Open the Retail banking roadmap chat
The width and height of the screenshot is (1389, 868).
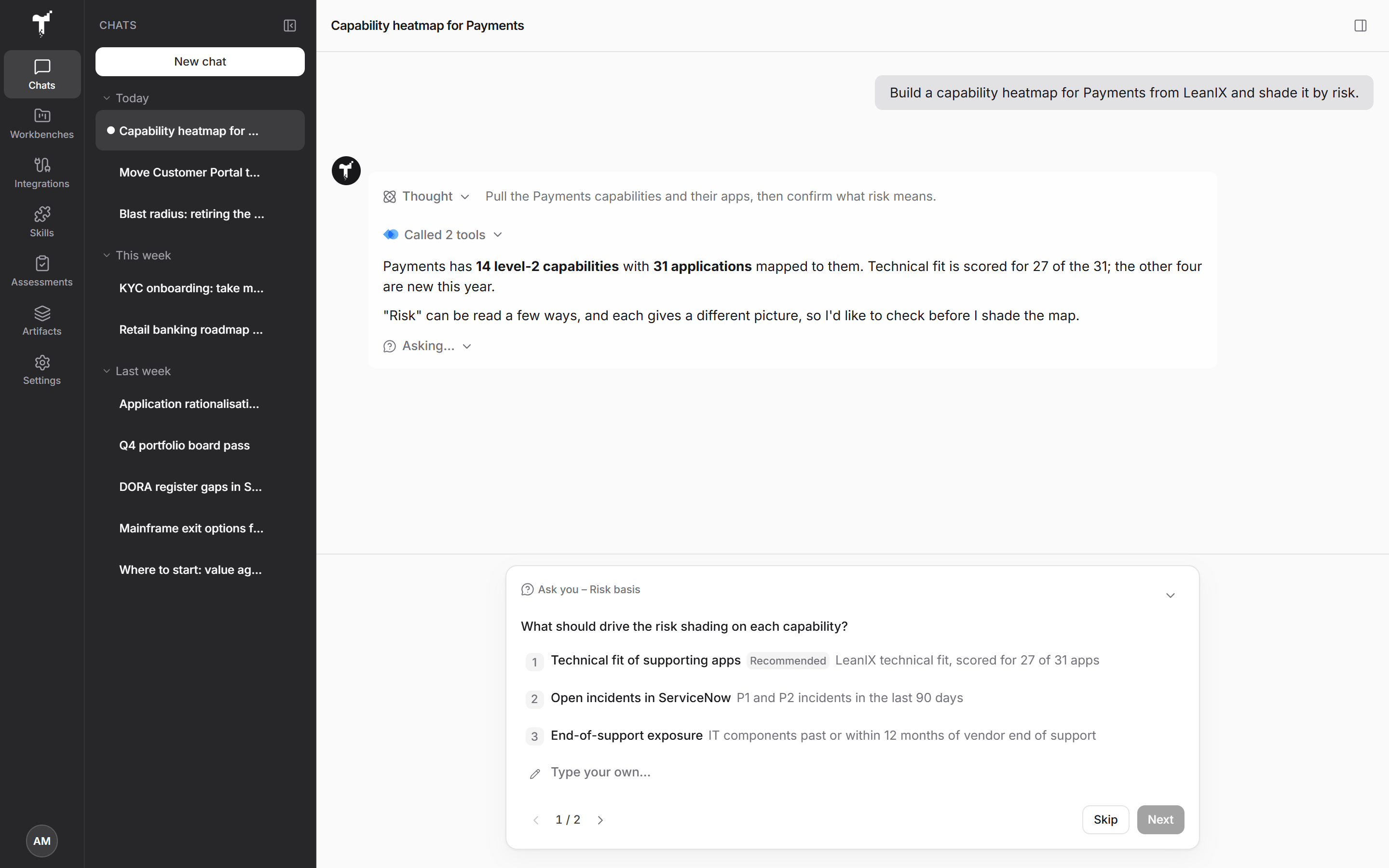tap(200, 329)
